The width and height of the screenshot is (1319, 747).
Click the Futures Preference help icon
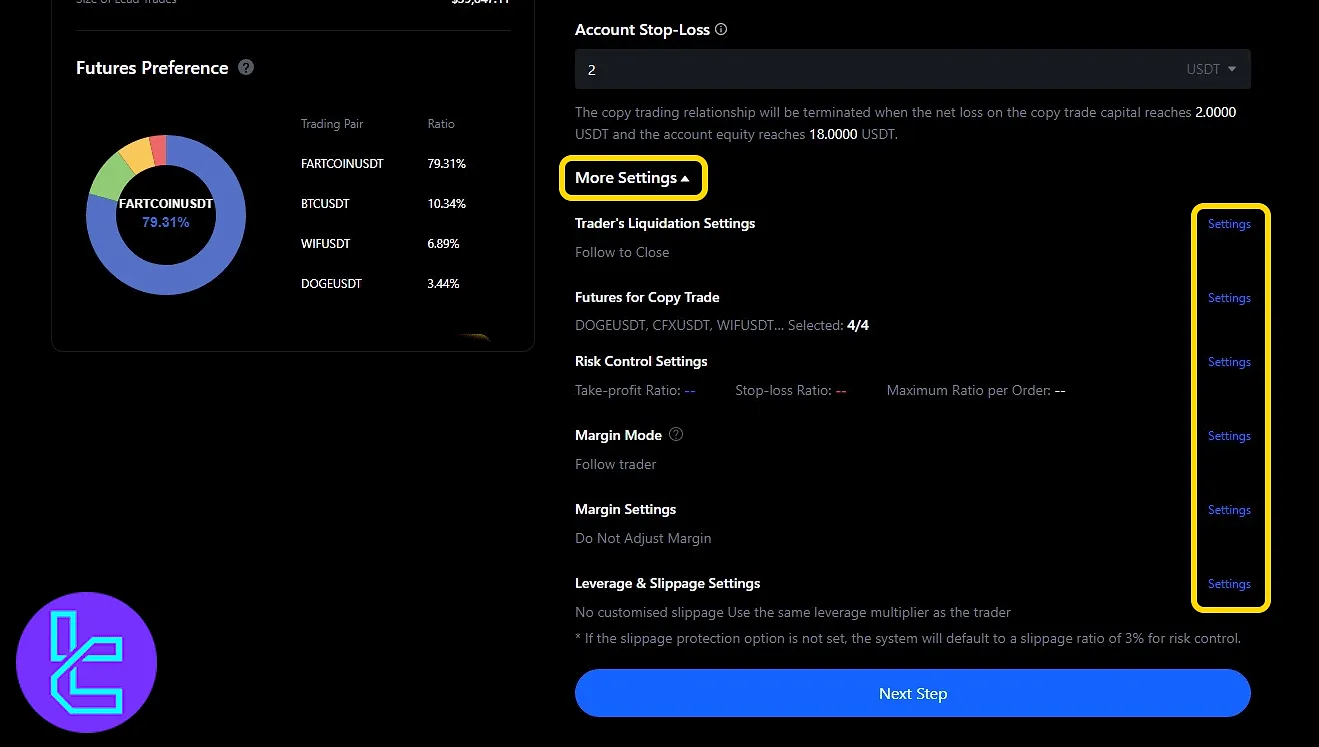pos(246,68)
